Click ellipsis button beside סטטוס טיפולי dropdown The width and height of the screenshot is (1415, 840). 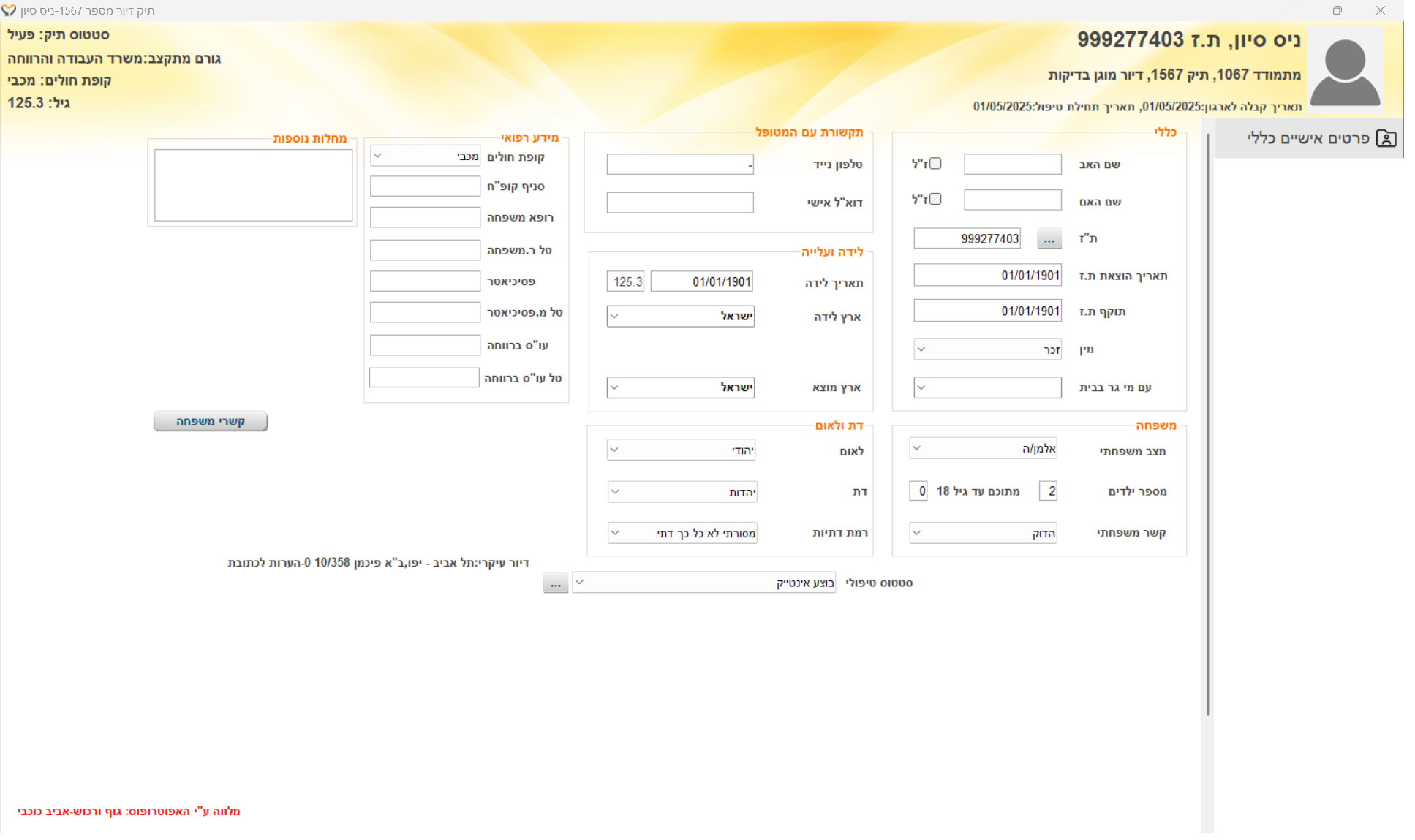pyautogui.click(x=555, y=583)
